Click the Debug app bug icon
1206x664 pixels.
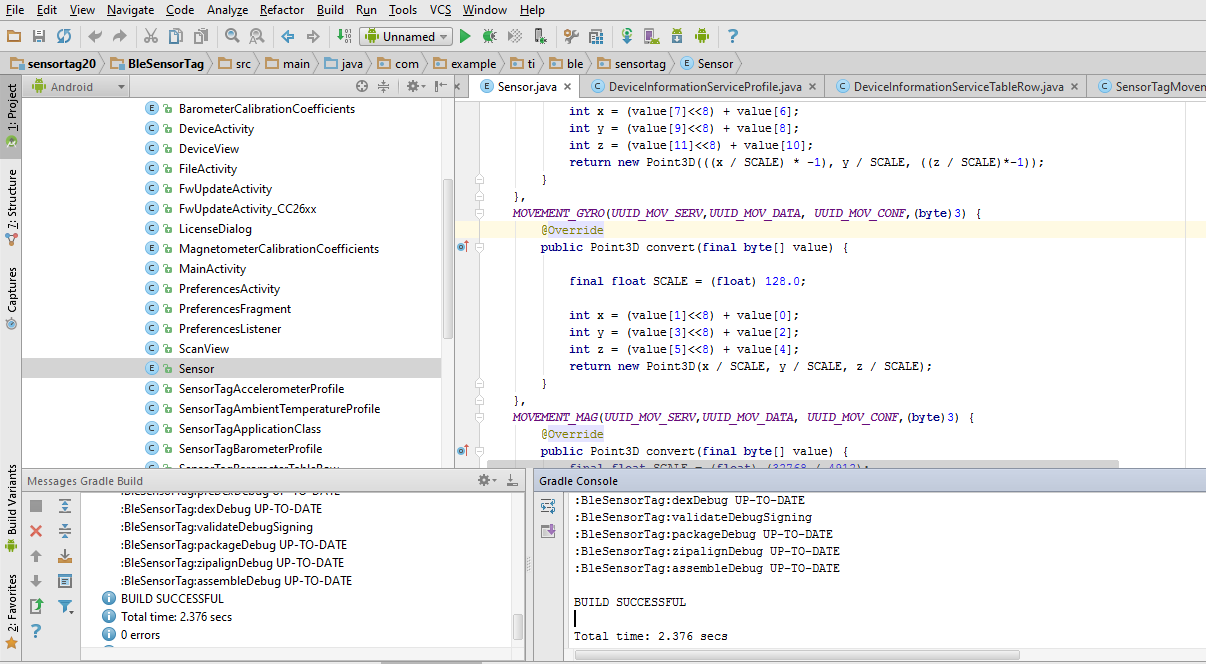pos(489,36)
